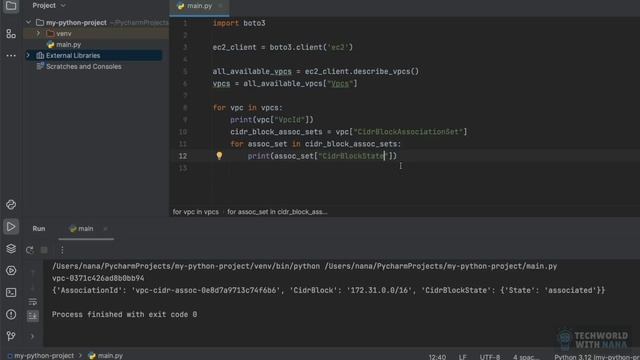
Task: Place cursor on 'import boto3' line
Action: click(239, 23)
